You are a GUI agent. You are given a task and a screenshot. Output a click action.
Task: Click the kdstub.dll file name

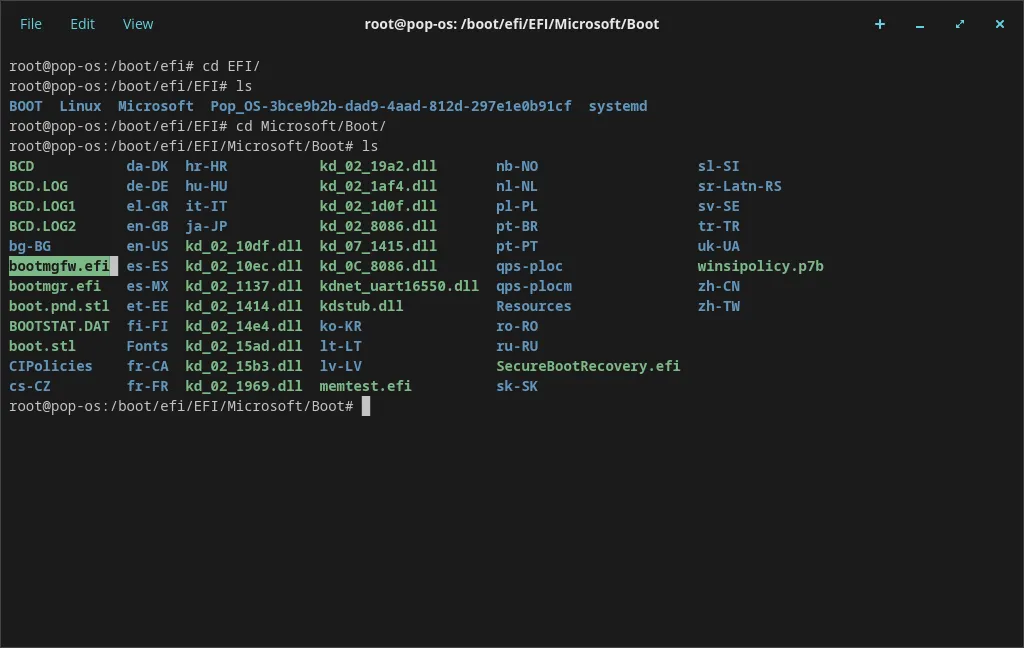[x=361, y=306]
